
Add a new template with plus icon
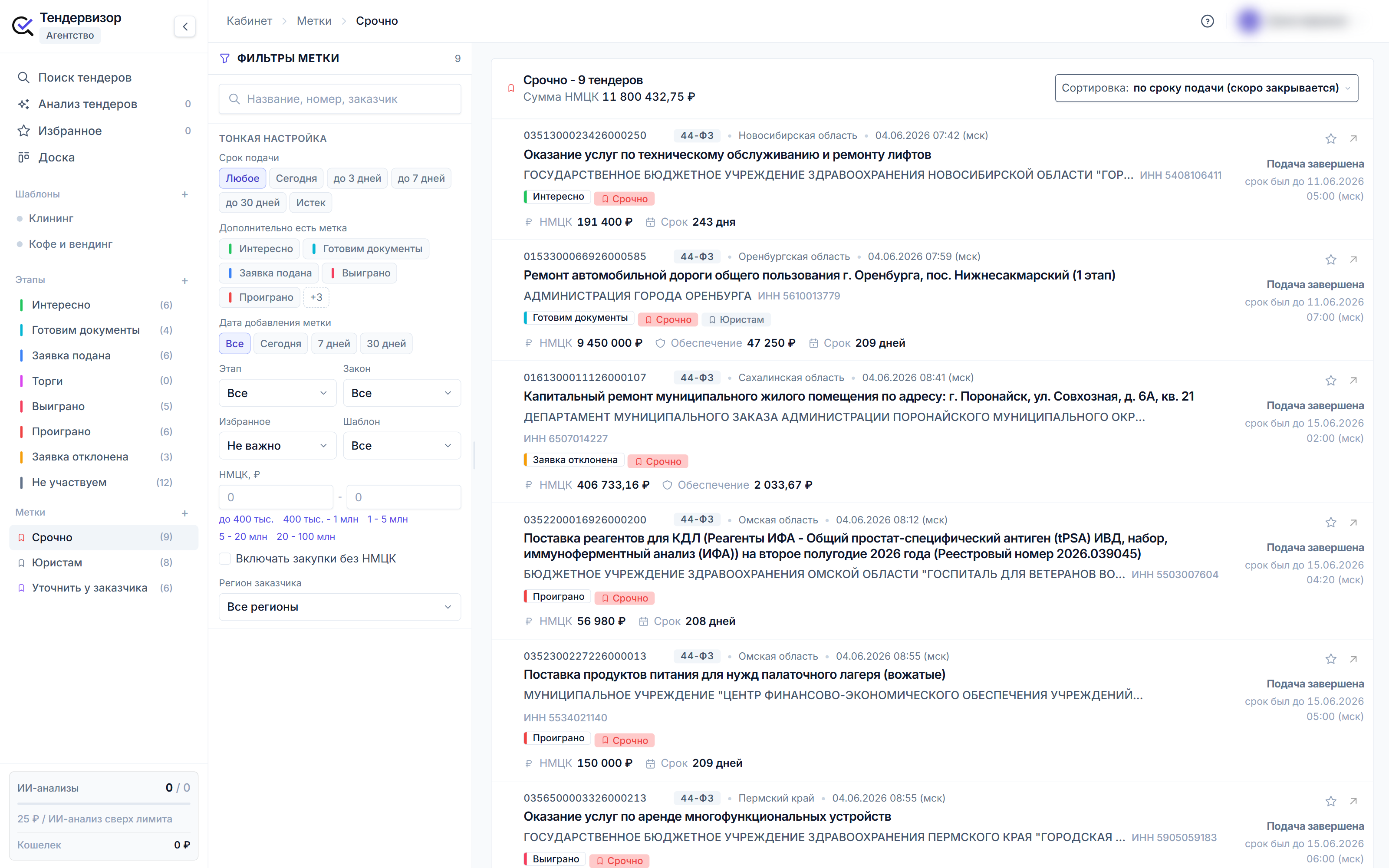(x=185, y=194)
